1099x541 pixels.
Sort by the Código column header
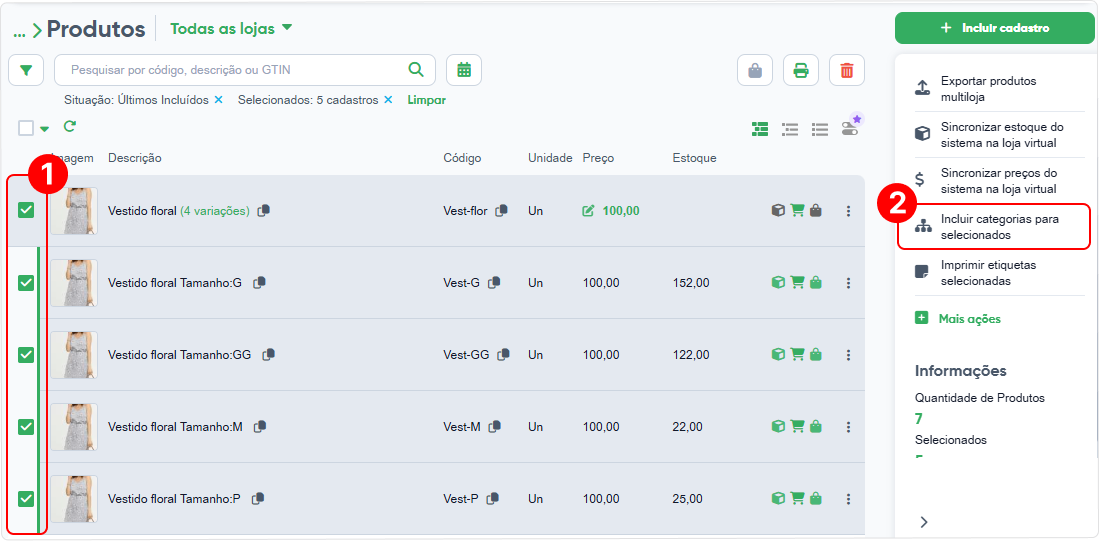[463, 158]
